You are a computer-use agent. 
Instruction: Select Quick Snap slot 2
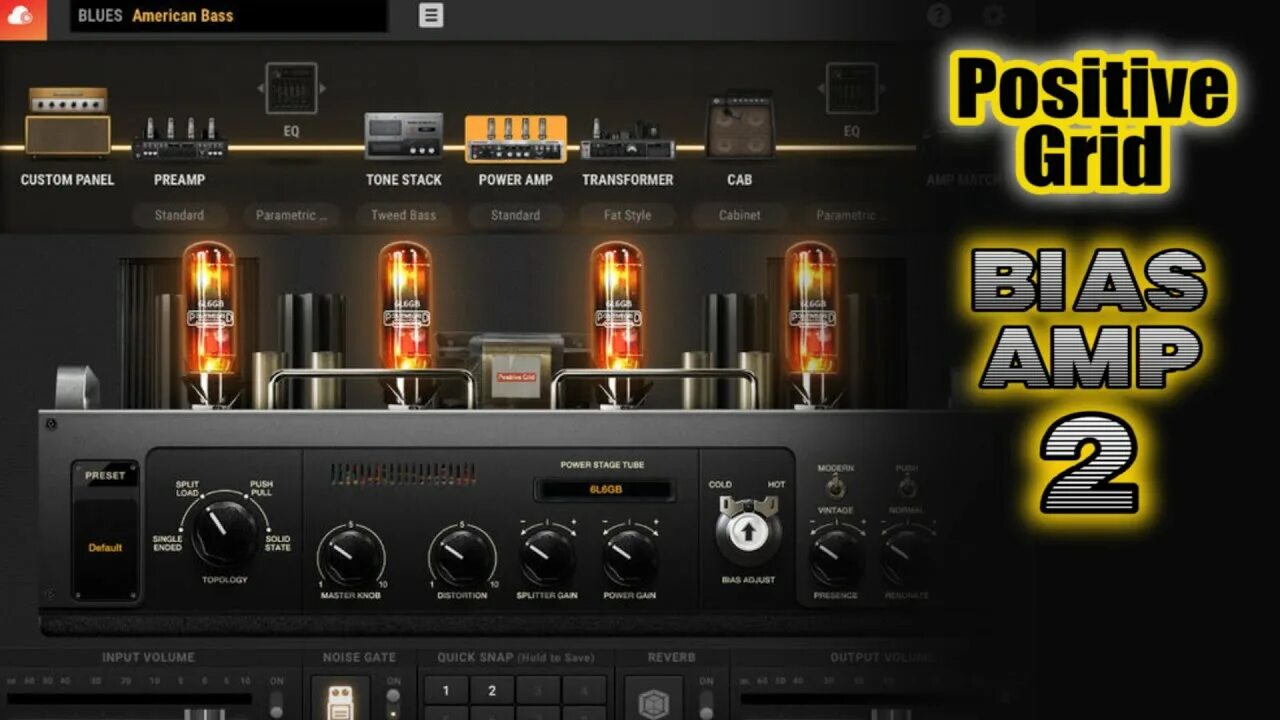point(492,691)
